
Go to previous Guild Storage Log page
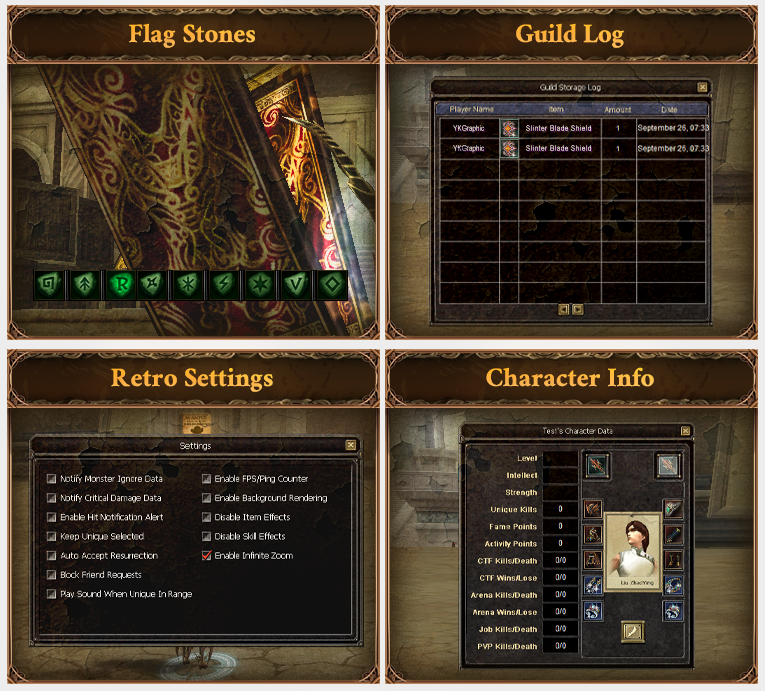click(564, 309)
